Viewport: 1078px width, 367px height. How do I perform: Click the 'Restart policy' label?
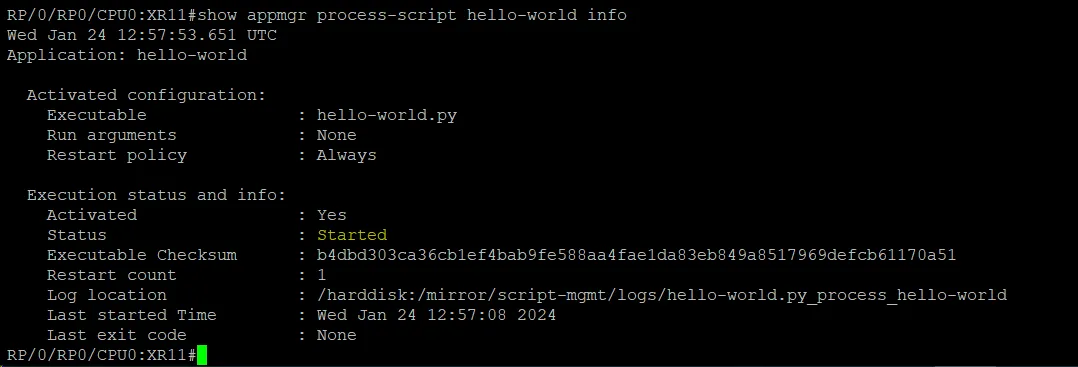click(x=116, y=155)
